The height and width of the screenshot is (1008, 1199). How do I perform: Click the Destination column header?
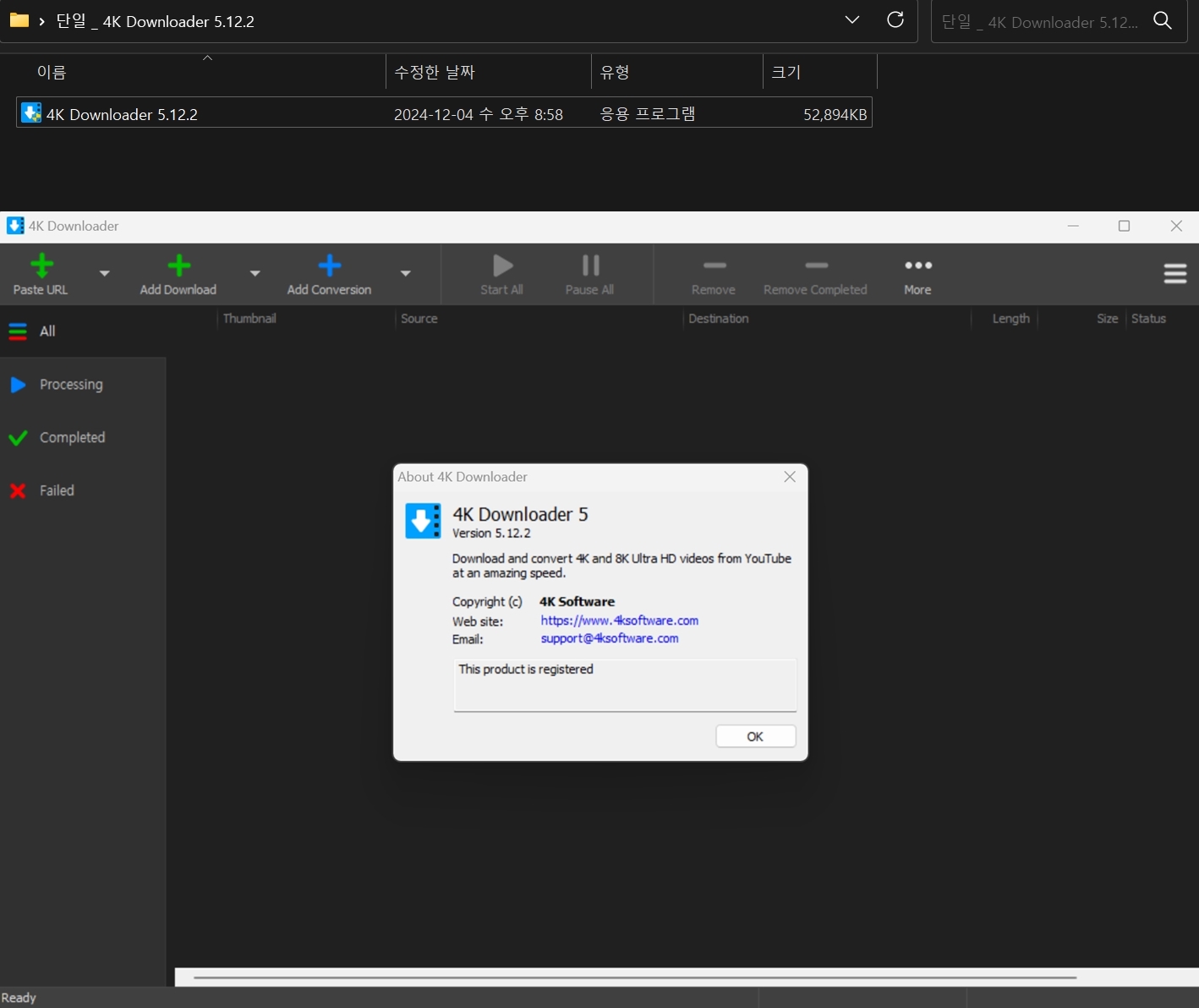click(826, 319)
